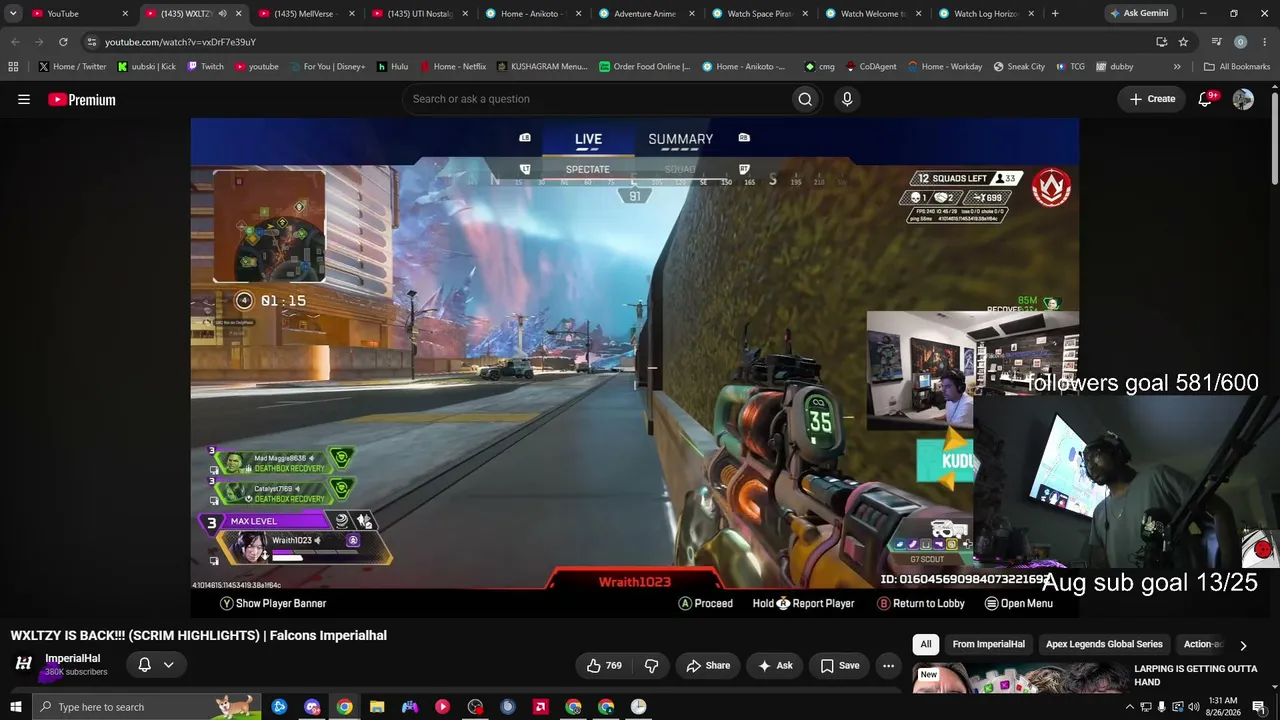Viewport: 1280px width, 720px height.
Task: Open Twitch bookmark
Action: 205,67
